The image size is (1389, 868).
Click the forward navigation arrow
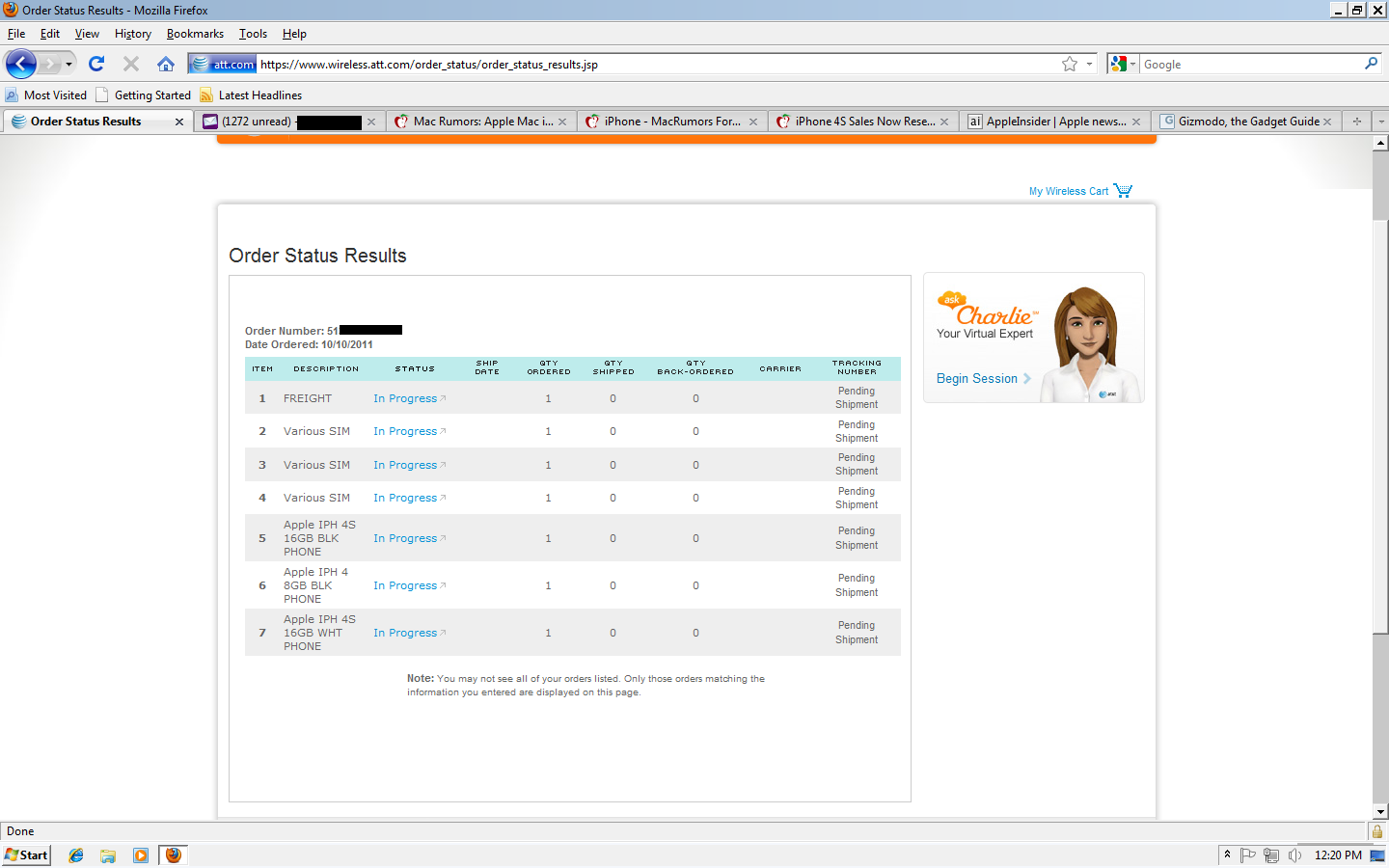pos(49,64)
